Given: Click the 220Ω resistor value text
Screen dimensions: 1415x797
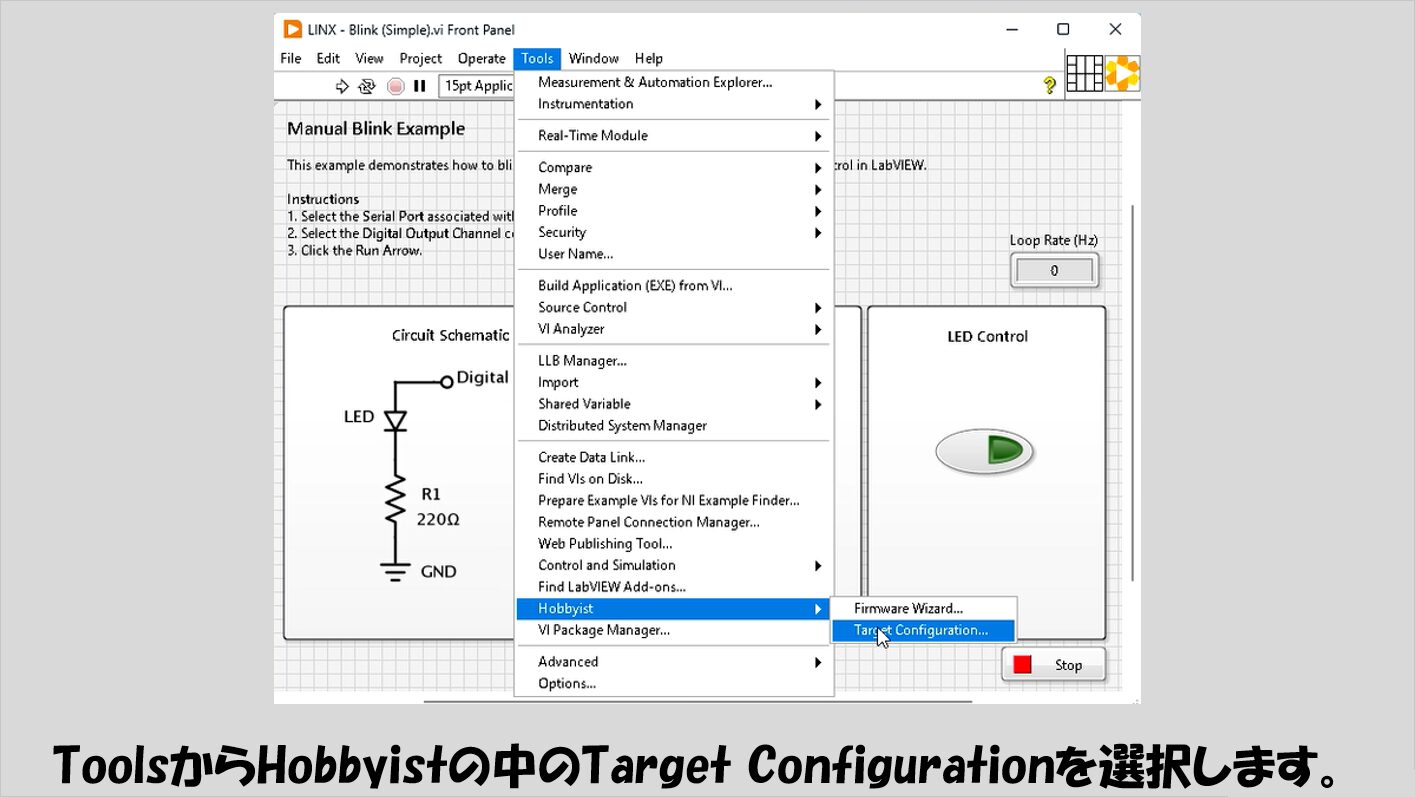Looking at the screenshot, I should pos(438,520).
